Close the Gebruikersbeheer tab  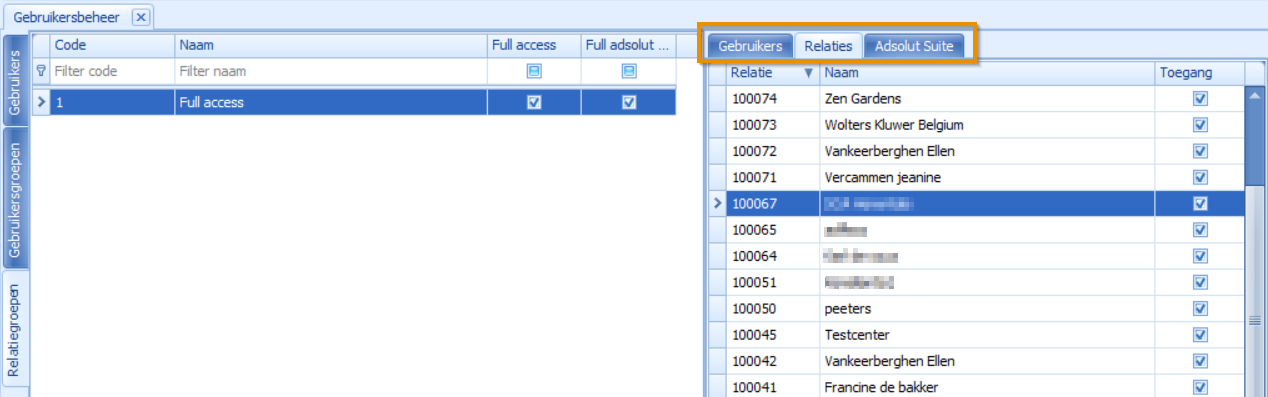pos(141,17)
